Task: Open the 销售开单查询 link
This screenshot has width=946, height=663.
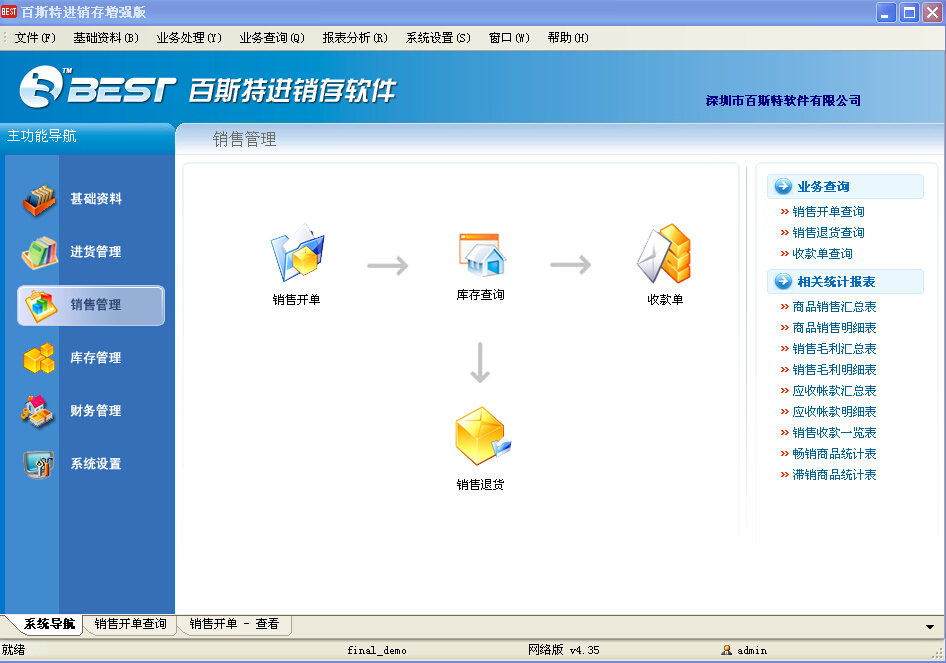Action: (828, 212)
